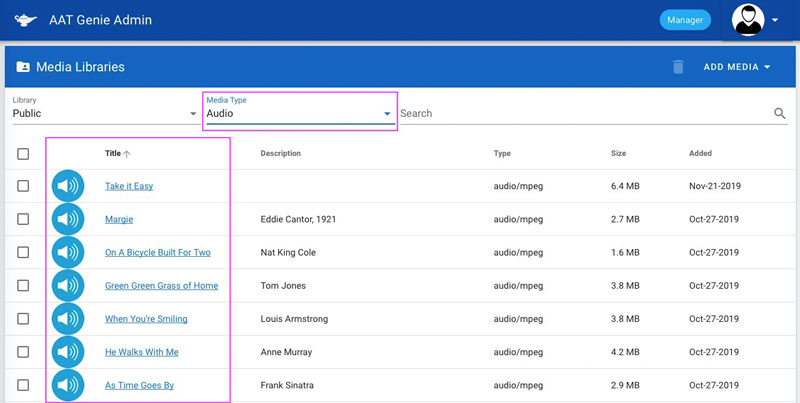Open the When You're Smiling link
This screenshot has height=403, width=800.
(x=146, y=319)
